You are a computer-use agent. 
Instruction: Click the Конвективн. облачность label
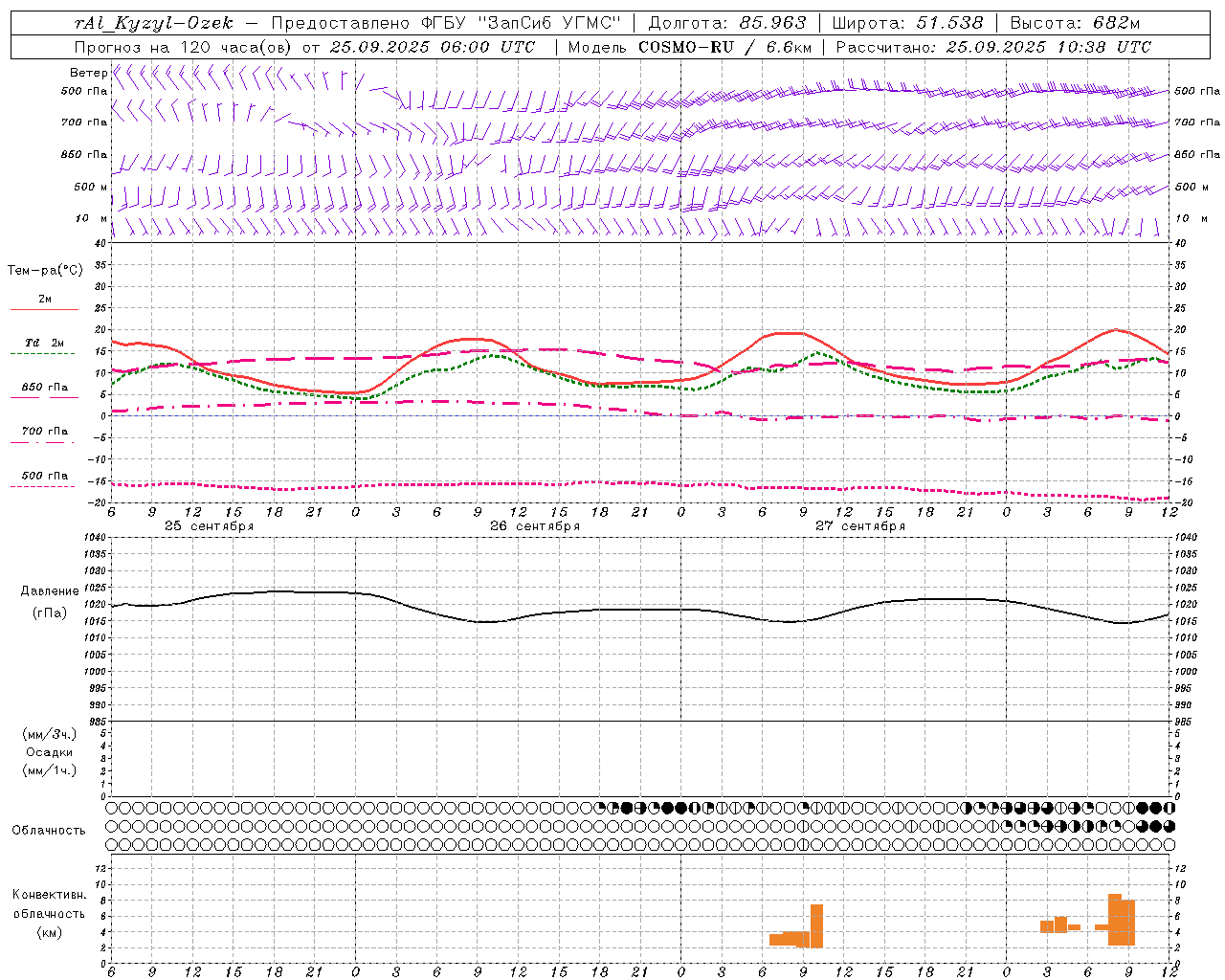(x=49, y=904)
